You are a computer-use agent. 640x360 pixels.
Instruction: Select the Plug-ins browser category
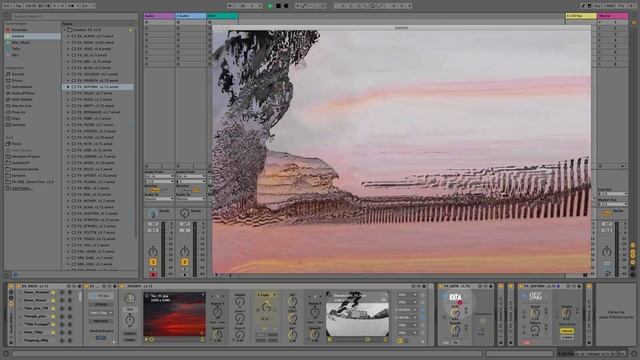(18, 112)
